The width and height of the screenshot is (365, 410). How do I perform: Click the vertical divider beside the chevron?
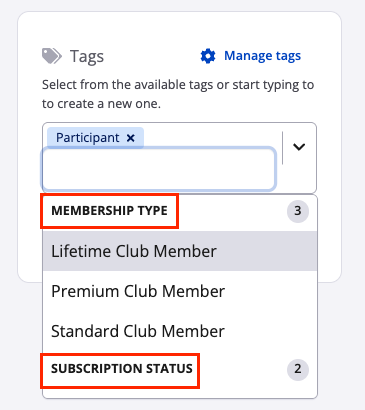(x=283, y=148)
